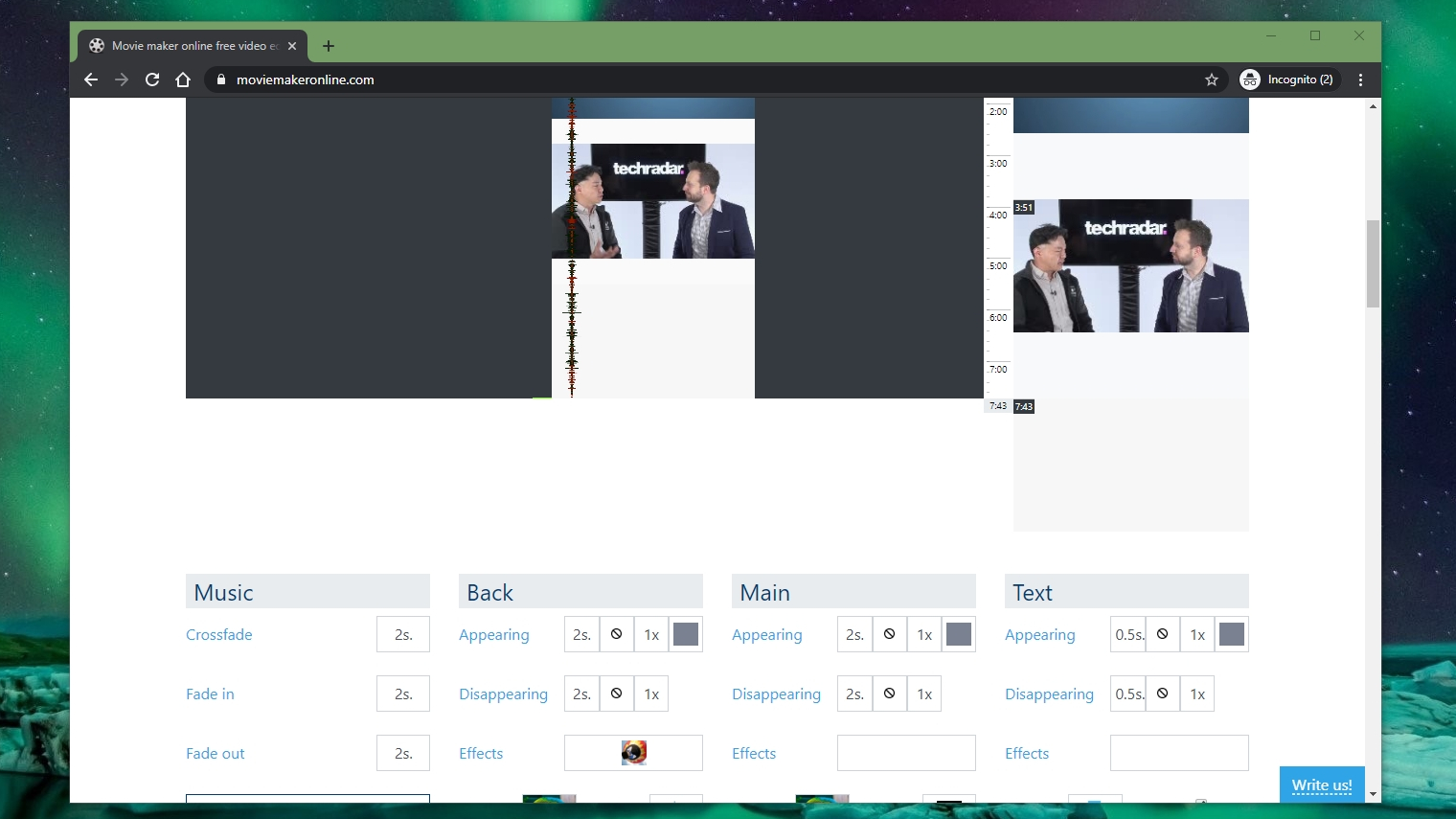1456x819 pixels.
Task: Click the Effects link under Text
Action: 1027,753
